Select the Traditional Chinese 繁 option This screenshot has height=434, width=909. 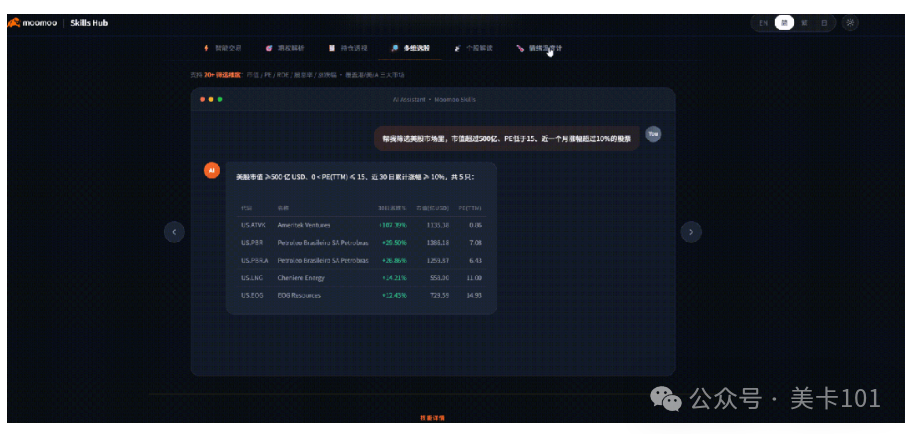[804, 23]
